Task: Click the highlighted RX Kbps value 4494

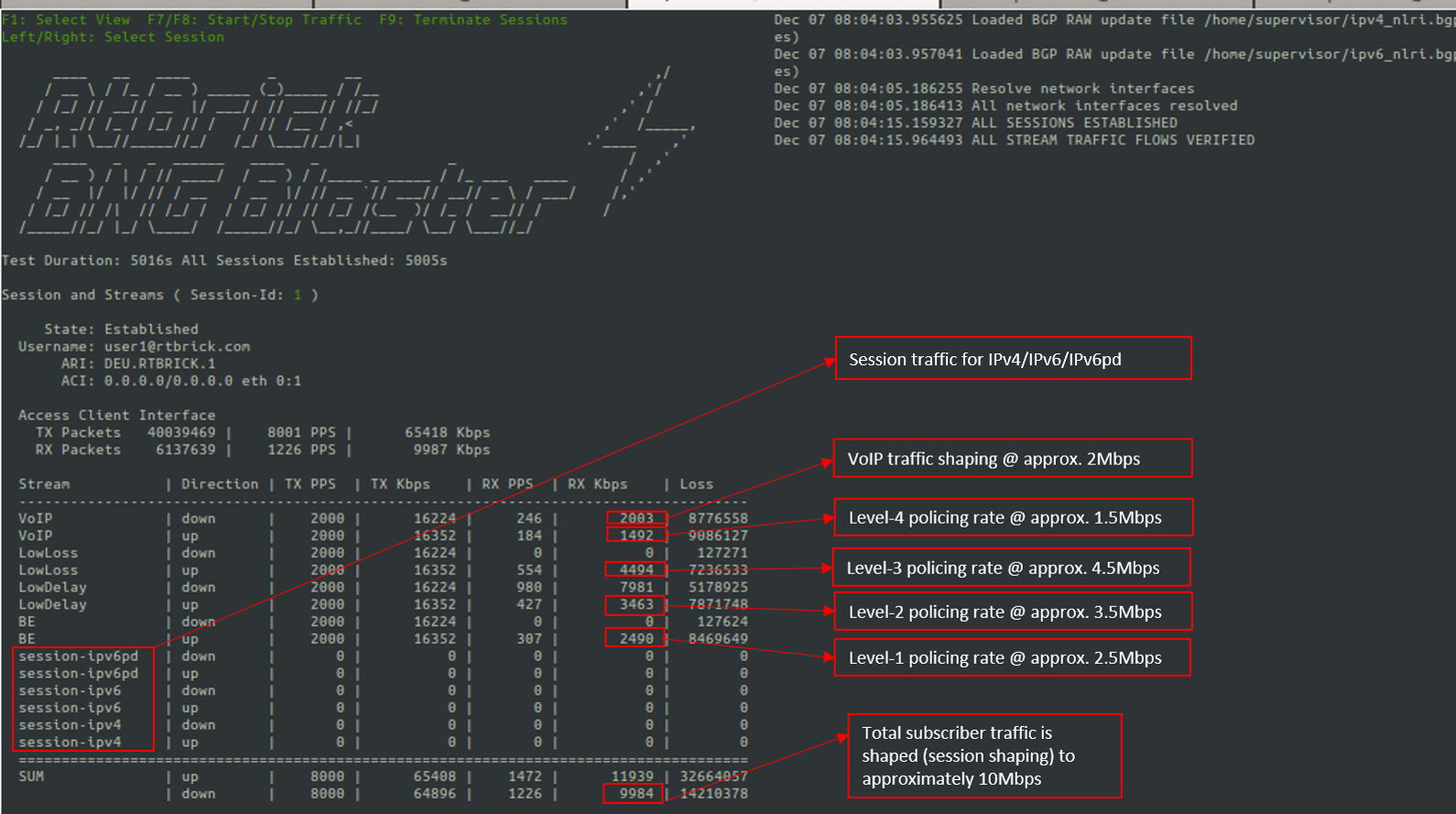Action: click(x=636, y=570)
